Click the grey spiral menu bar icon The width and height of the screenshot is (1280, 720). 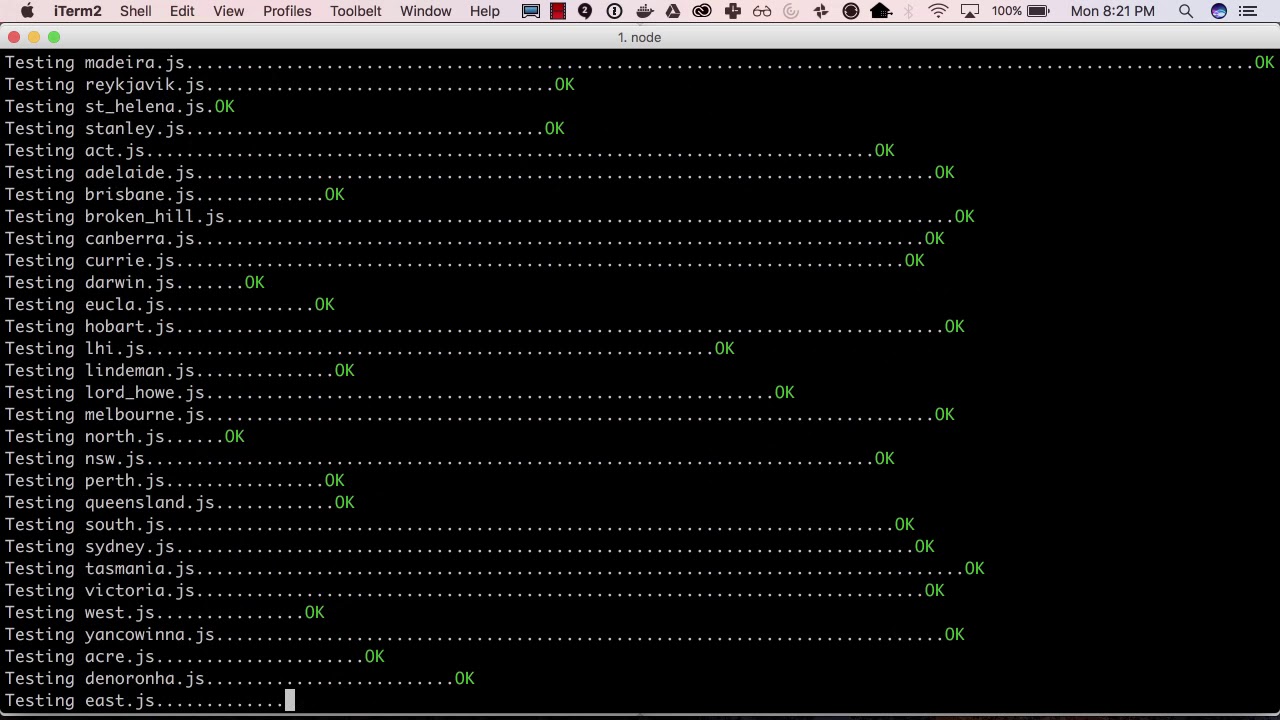(x=791, y=11)
